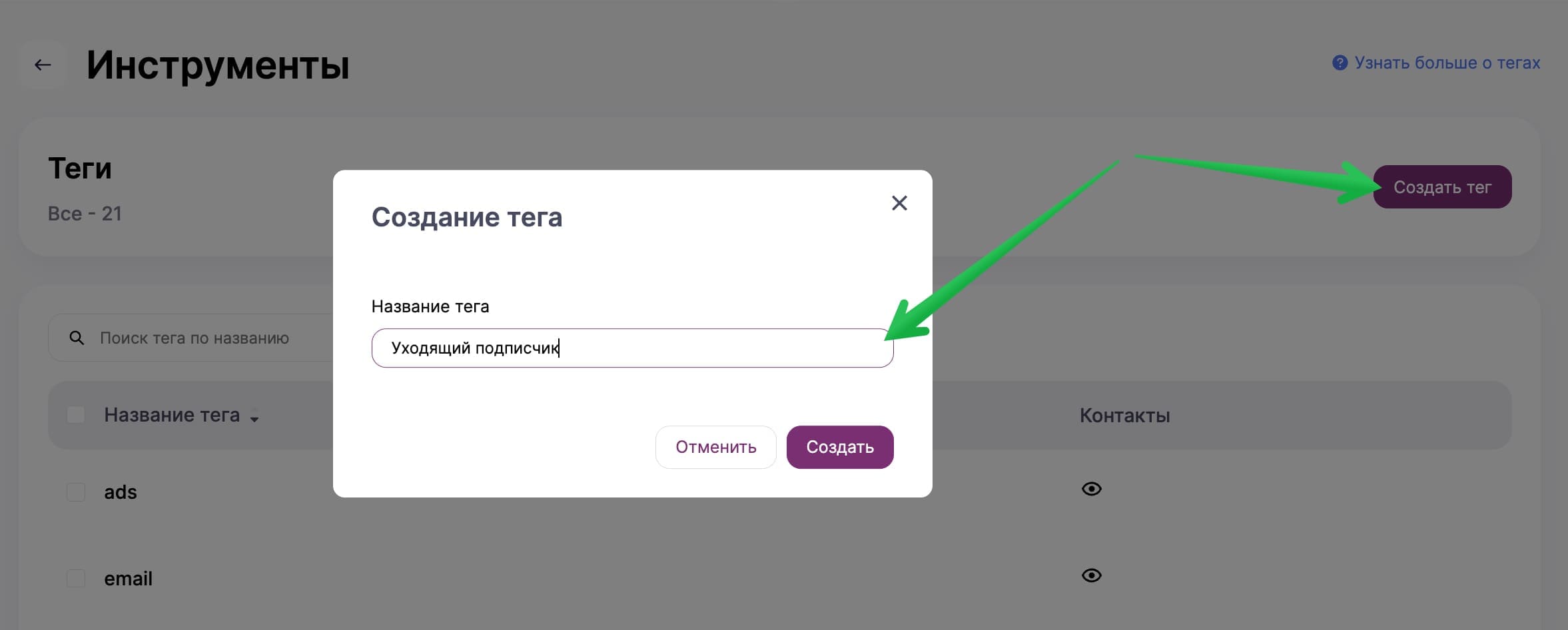
Task: Click the back arrow next to Инструменты
Action: [x=43, y=65]
